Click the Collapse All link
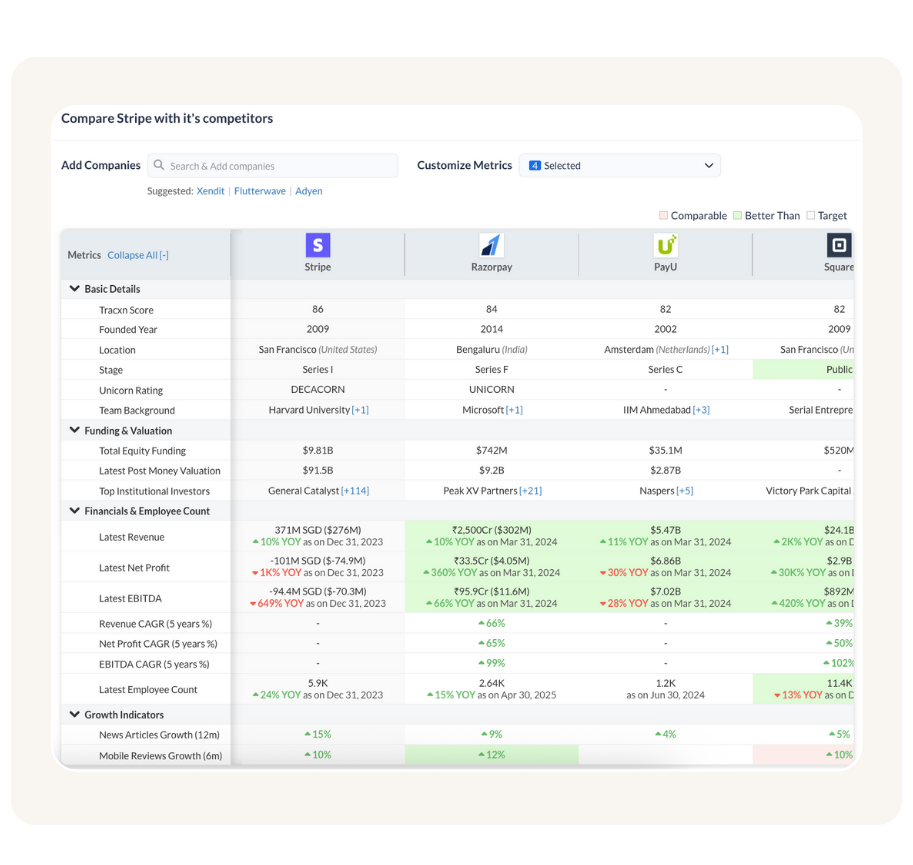The image size is (913, 865). click(138, 255)
